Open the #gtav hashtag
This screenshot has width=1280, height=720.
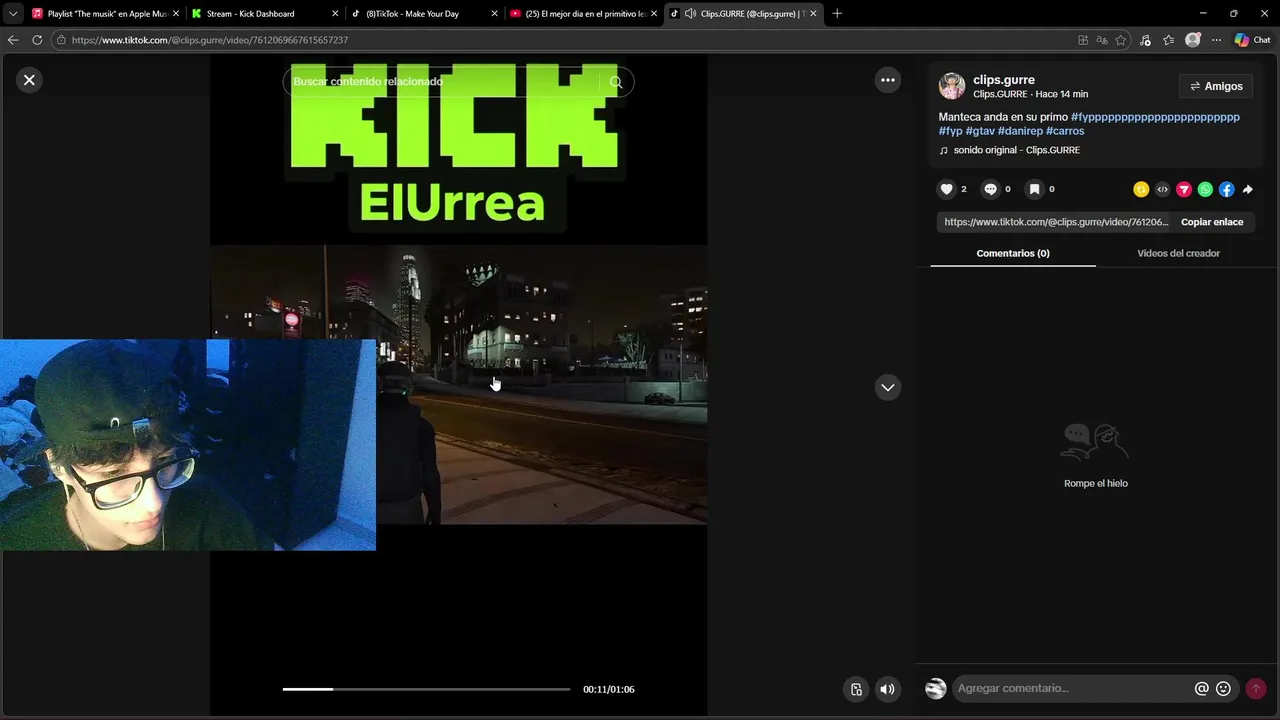tap(979, 131)
